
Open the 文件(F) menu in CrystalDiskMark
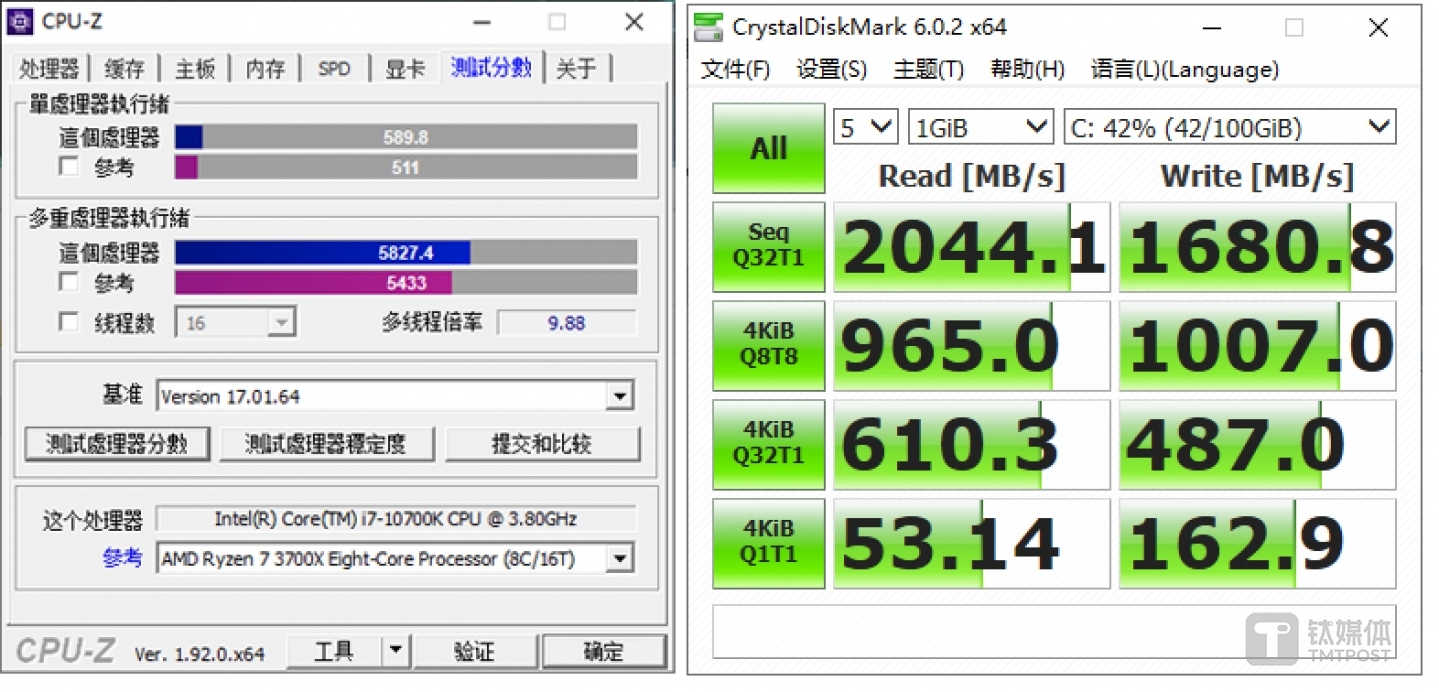coord(736,69)
